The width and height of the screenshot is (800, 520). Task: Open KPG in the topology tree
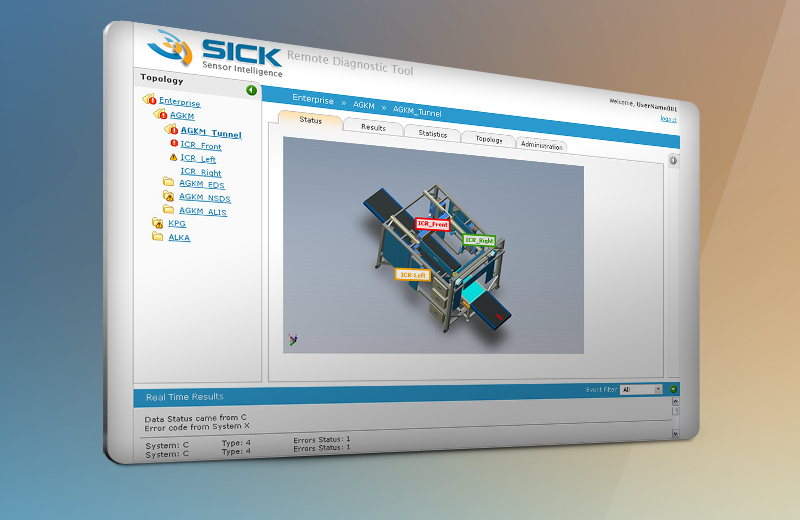tap(177, 223)
